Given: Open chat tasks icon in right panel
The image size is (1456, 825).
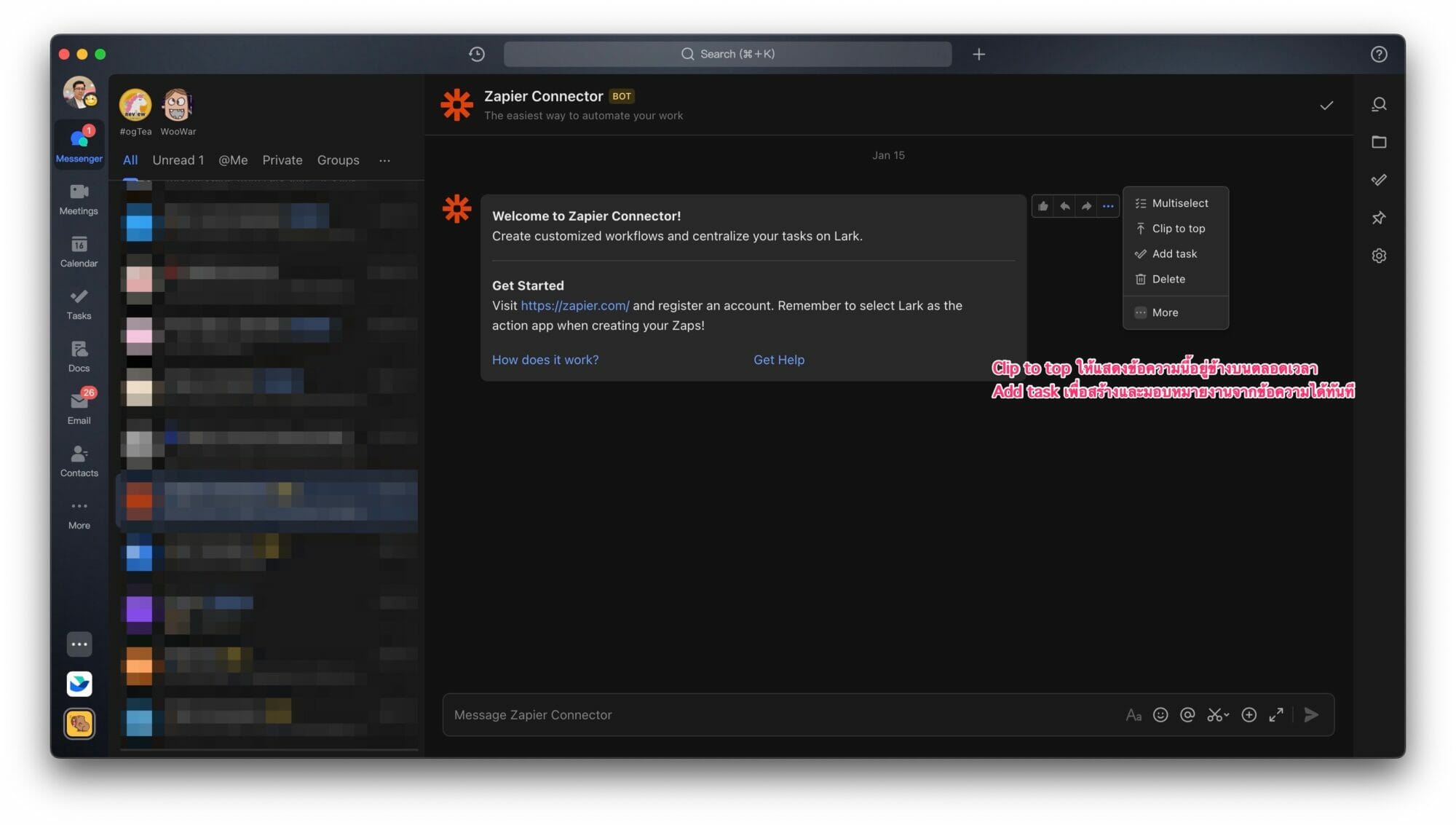Looking at the screenshot, I should (1379, 180).
